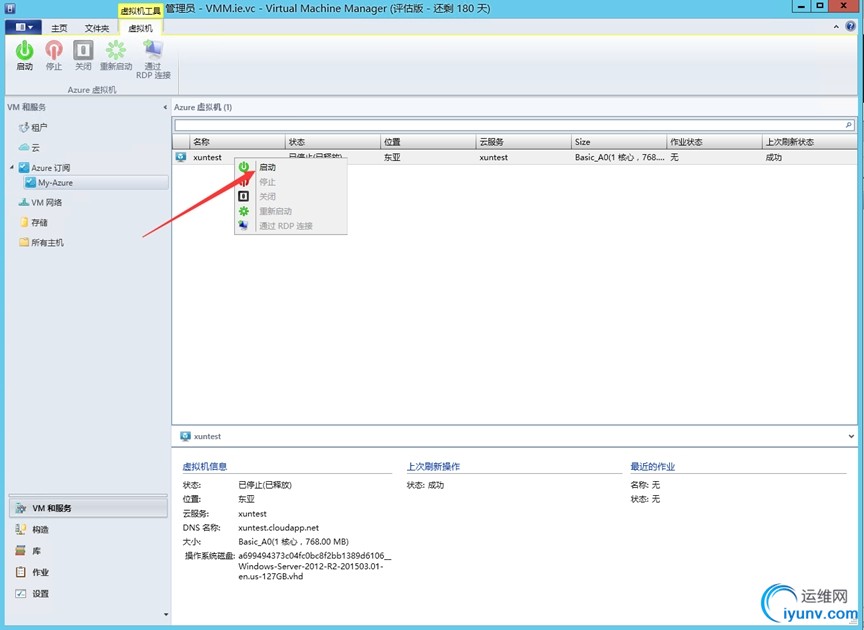Click the workspace overflow arrow at bottom
The height and width of the screenshot is (630, 864).
click(x=166, y=614)
